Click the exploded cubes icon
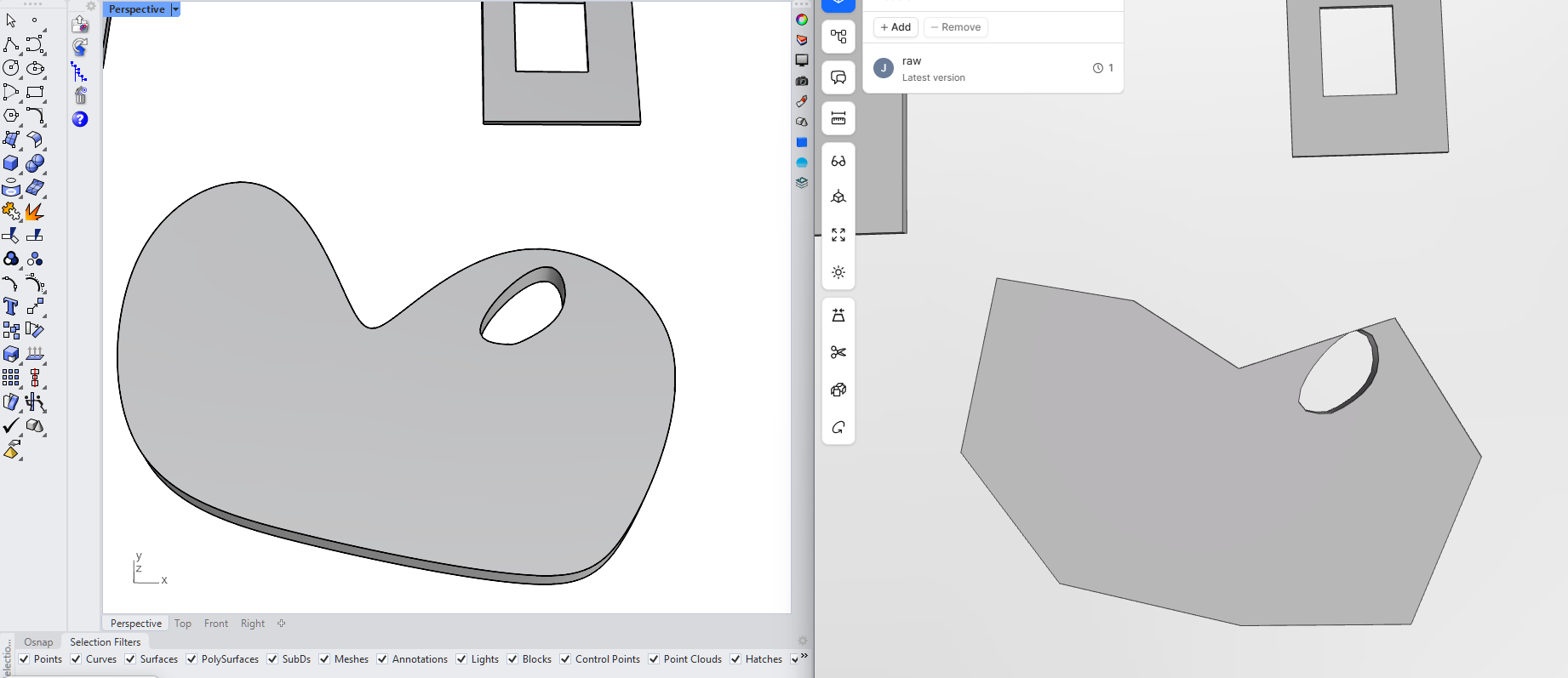1568x678 pixels. [838, 390]
